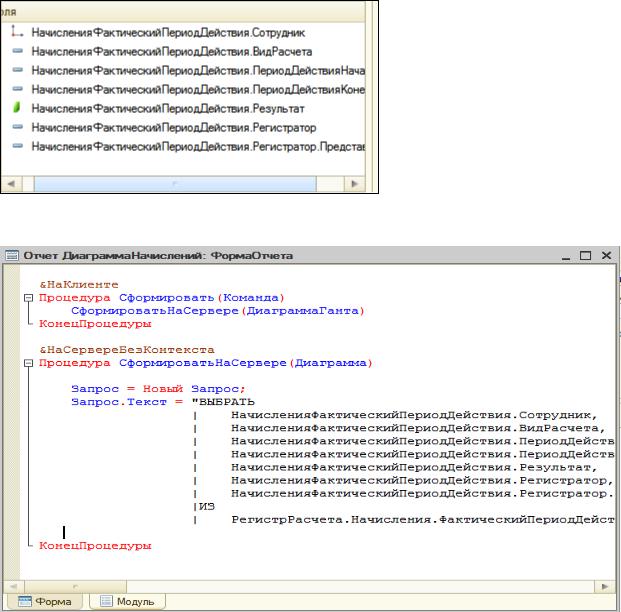Click the green resource icon beside Результат
The height and width of the screenshot is (612, 621).
(17, 107)
